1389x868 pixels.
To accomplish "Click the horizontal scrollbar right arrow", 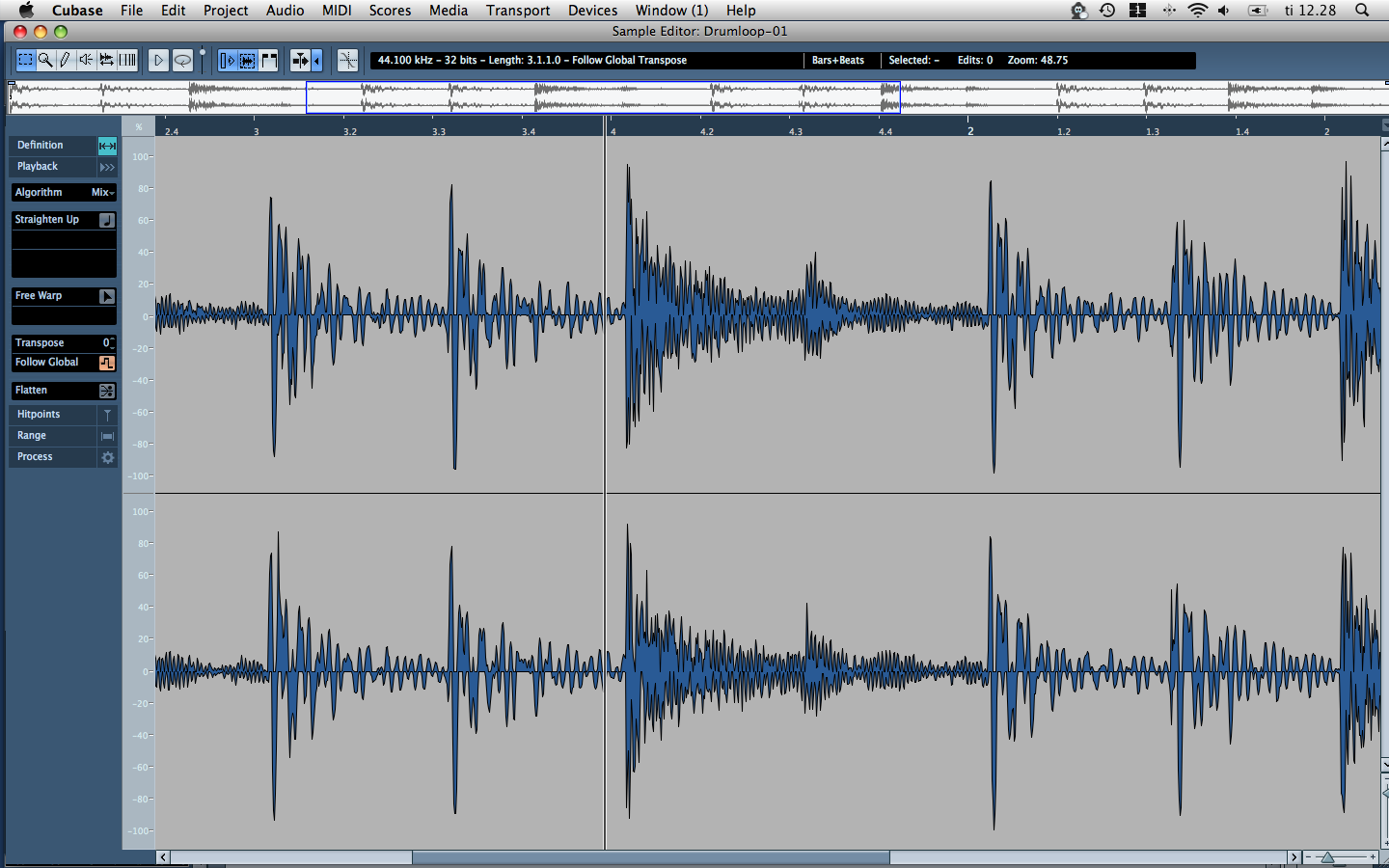I will pyautogui.click(x=1294, y=857).
